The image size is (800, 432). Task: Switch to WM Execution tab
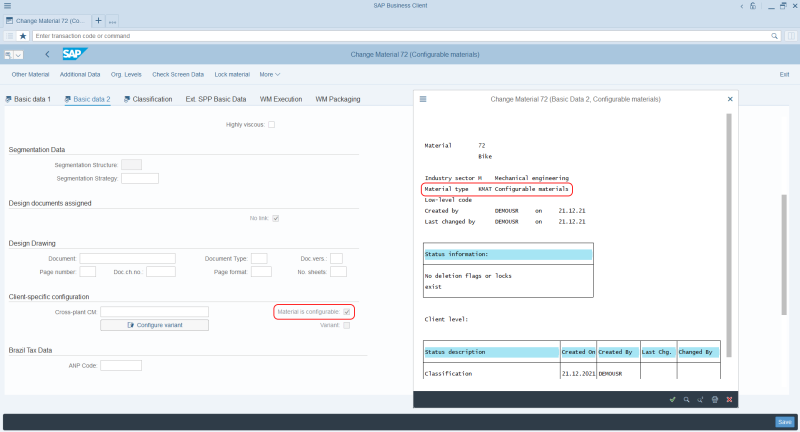click(x=281, y=99)
